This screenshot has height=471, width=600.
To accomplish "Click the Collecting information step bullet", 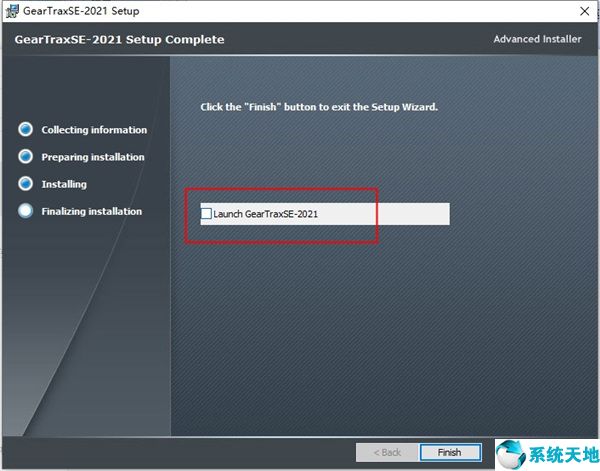I will coord(26,129).
